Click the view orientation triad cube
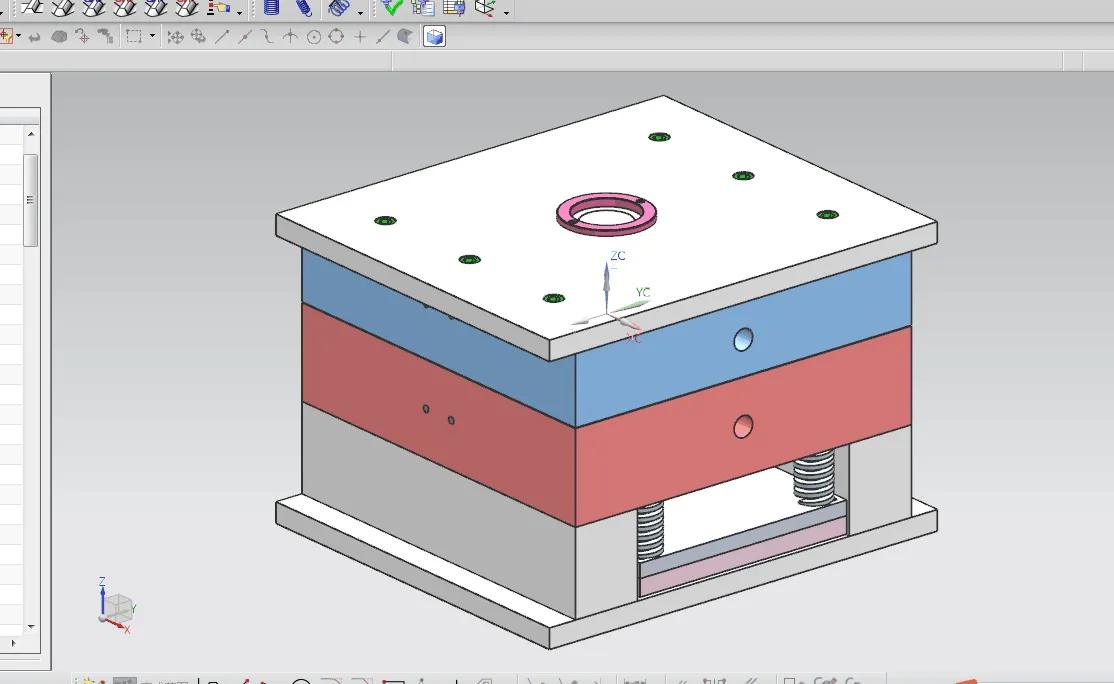 (x=117, y=607)
